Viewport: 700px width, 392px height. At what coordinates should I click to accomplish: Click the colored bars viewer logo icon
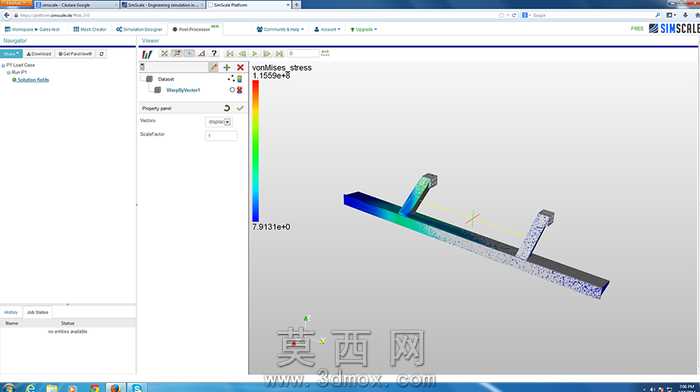147,54
